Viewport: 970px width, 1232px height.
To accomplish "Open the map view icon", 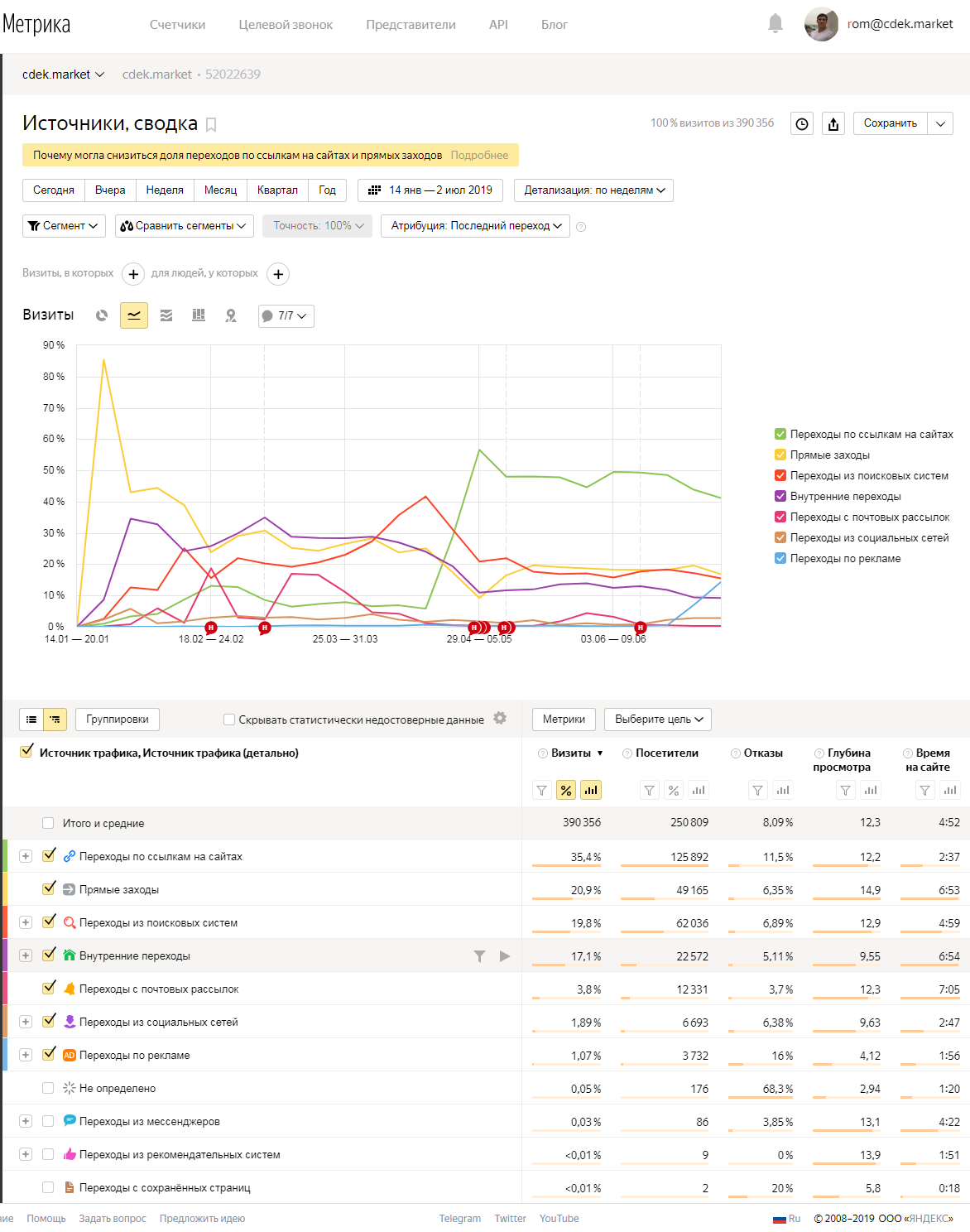I will (x=231, y=315).
